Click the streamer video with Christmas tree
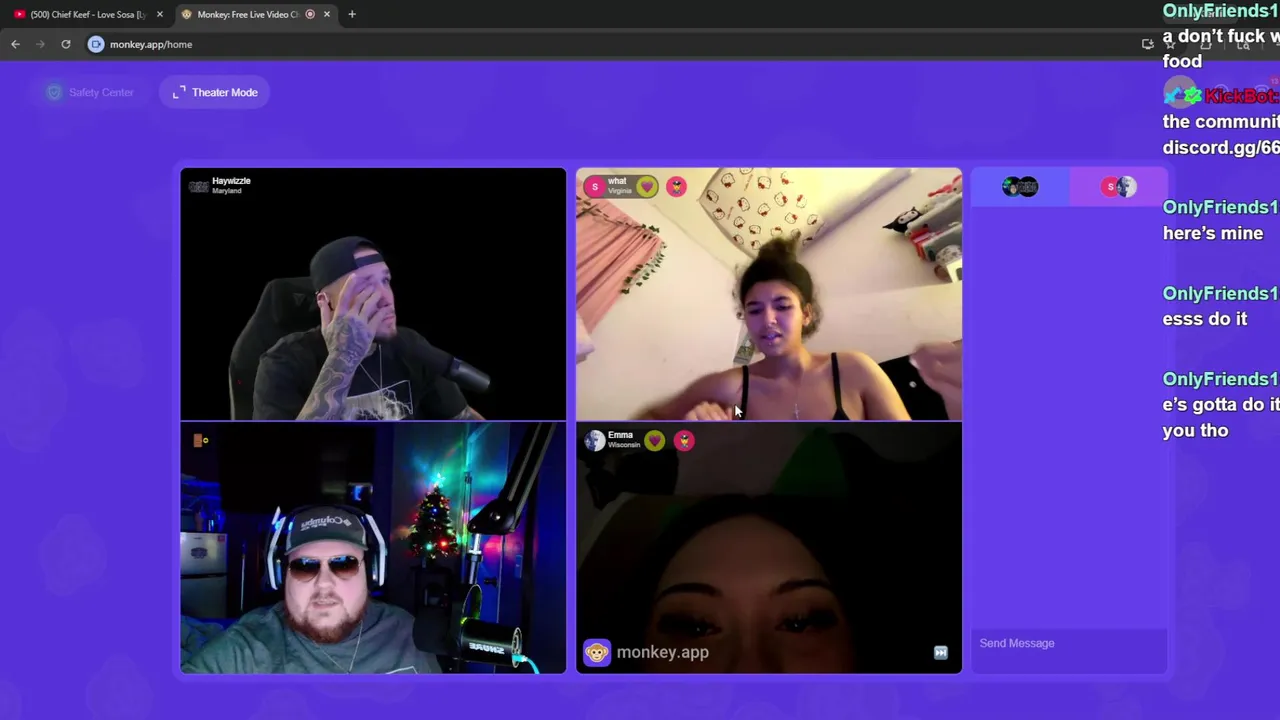Viewport: 1280px width, 720px height. [x=373, y=548]
